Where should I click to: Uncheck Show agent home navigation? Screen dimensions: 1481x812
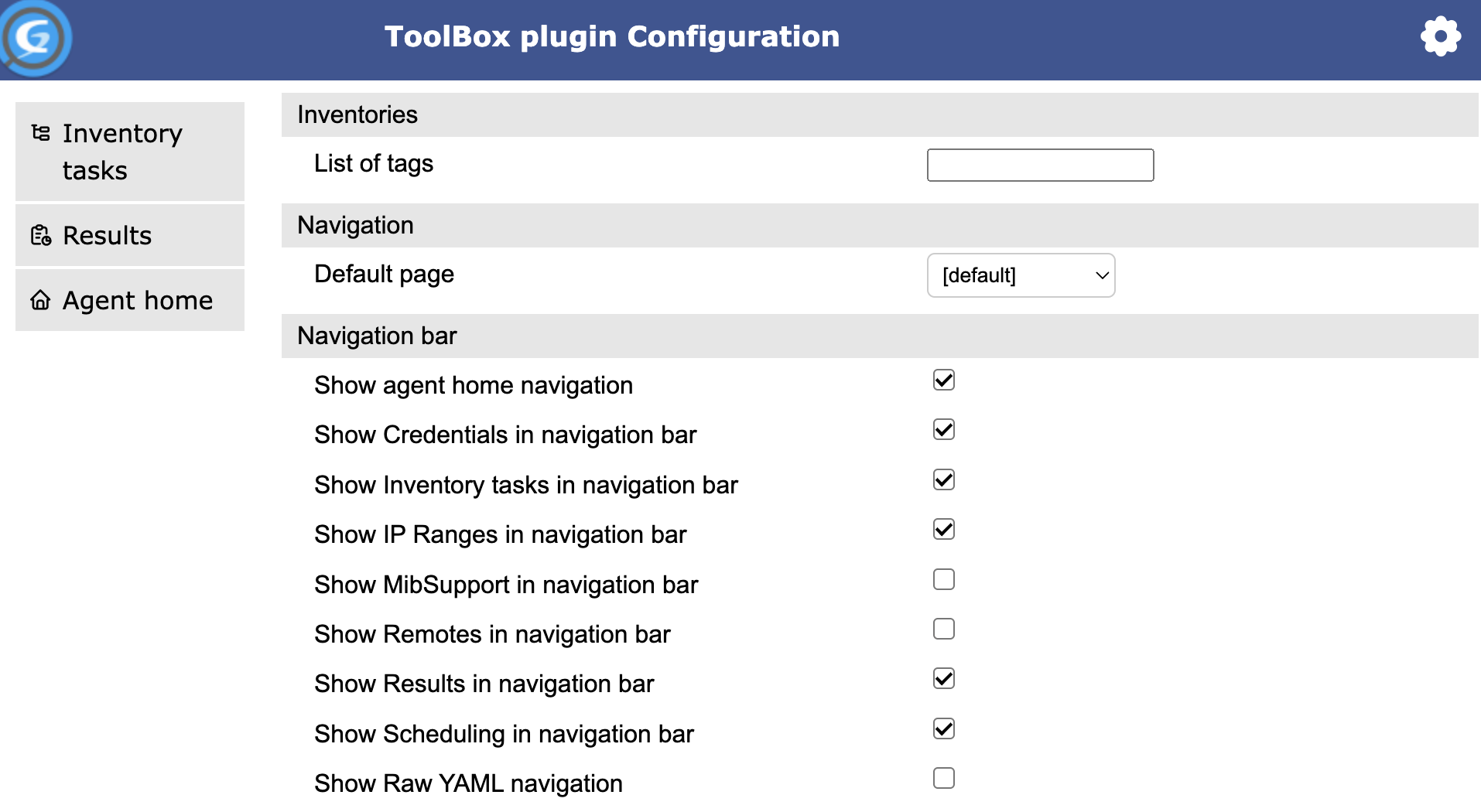click(x=944, y=380)
